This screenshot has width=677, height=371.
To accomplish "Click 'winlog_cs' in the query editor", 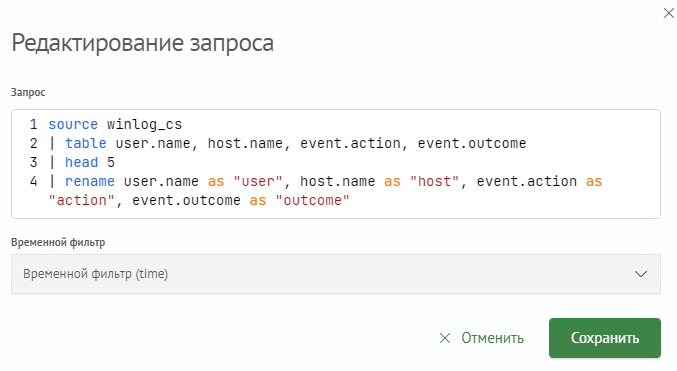I will [x=144, y=124].
